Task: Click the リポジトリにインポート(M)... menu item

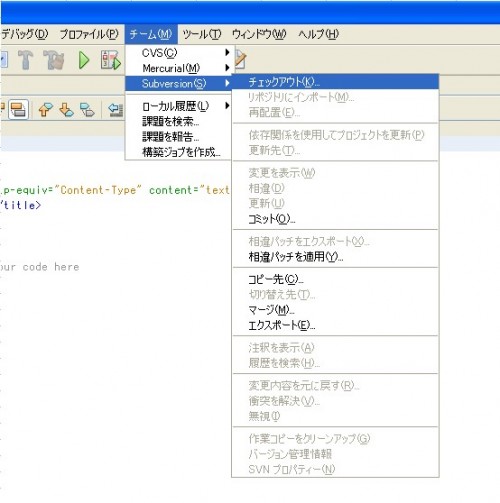Action: point(335,97)
